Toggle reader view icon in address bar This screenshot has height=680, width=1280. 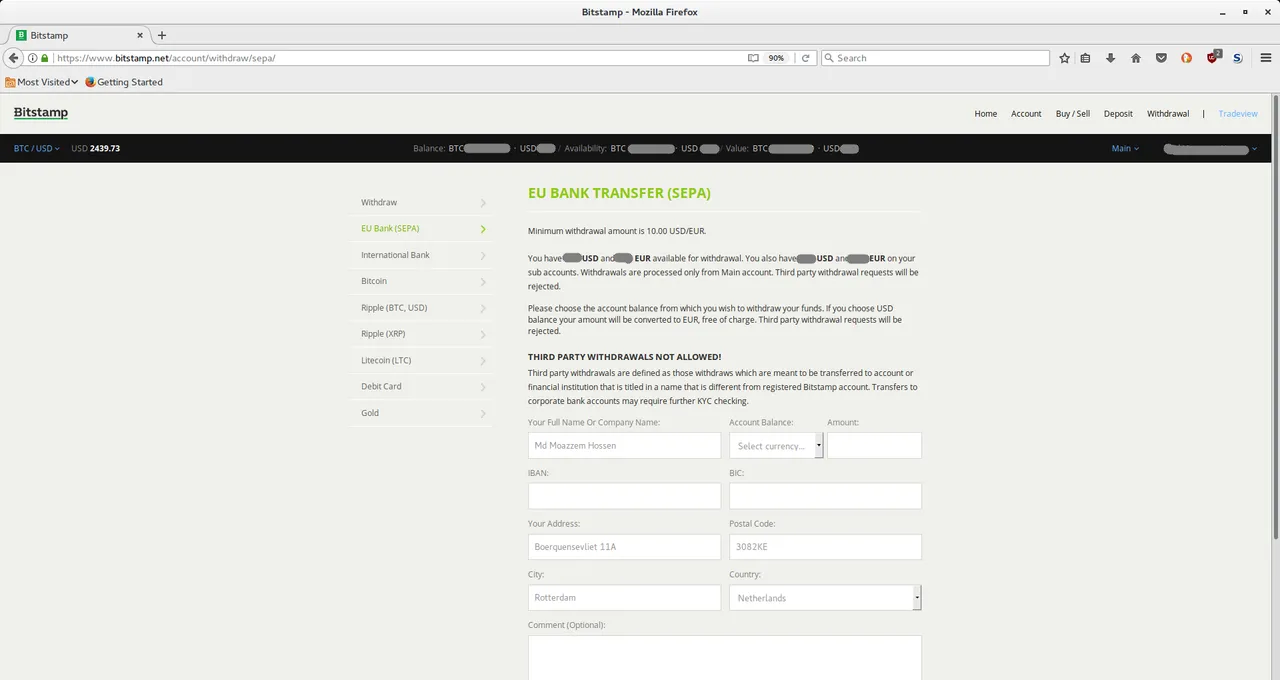753,58
